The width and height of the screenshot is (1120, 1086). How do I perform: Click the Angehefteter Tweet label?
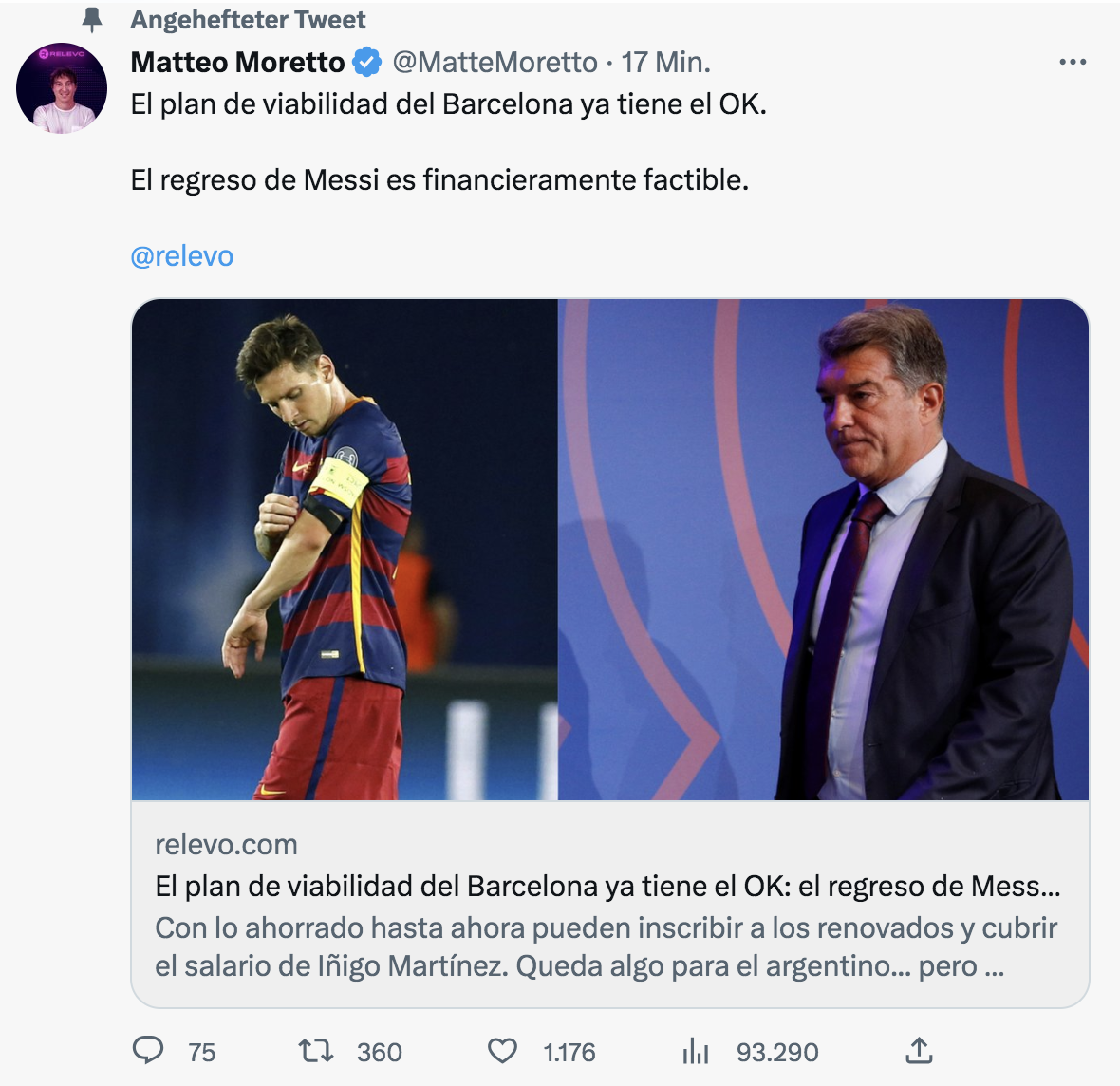point(248,20)
